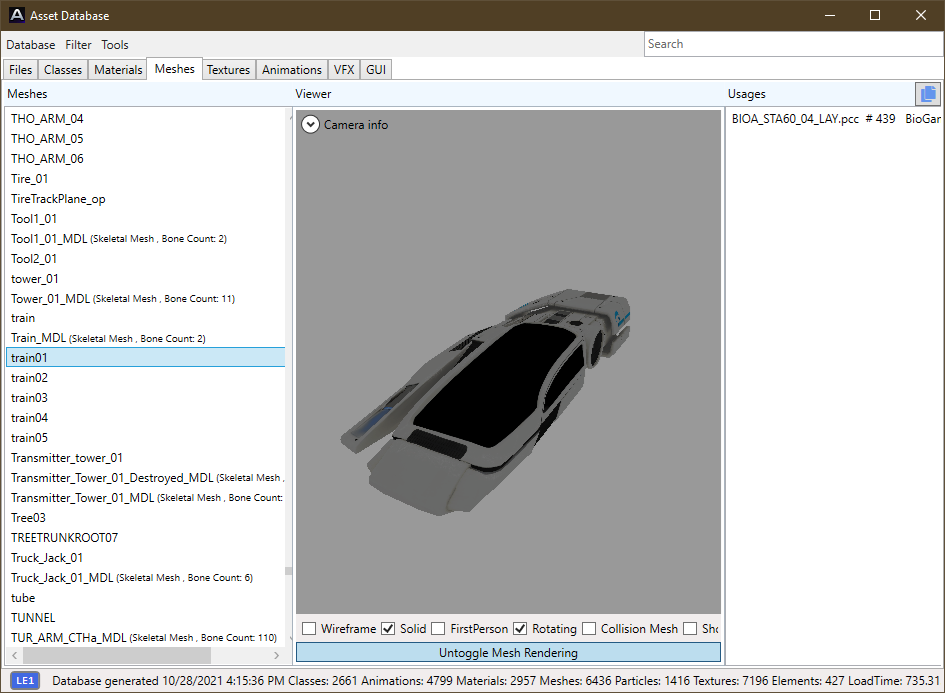Click the copy usages icon button
Screen dimensions: 945x693
[927, 94]
